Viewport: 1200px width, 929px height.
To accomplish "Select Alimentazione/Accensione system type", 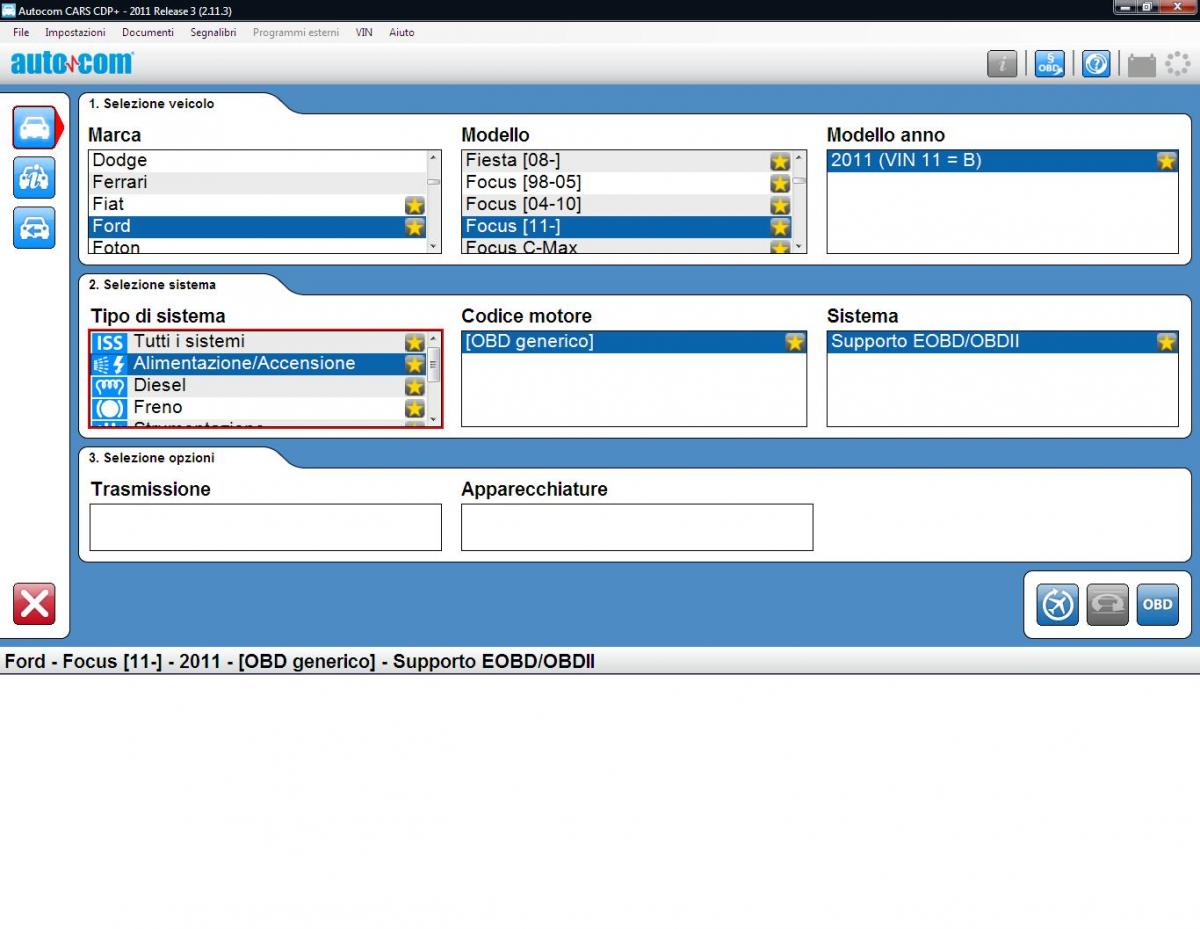I will 258,364.
